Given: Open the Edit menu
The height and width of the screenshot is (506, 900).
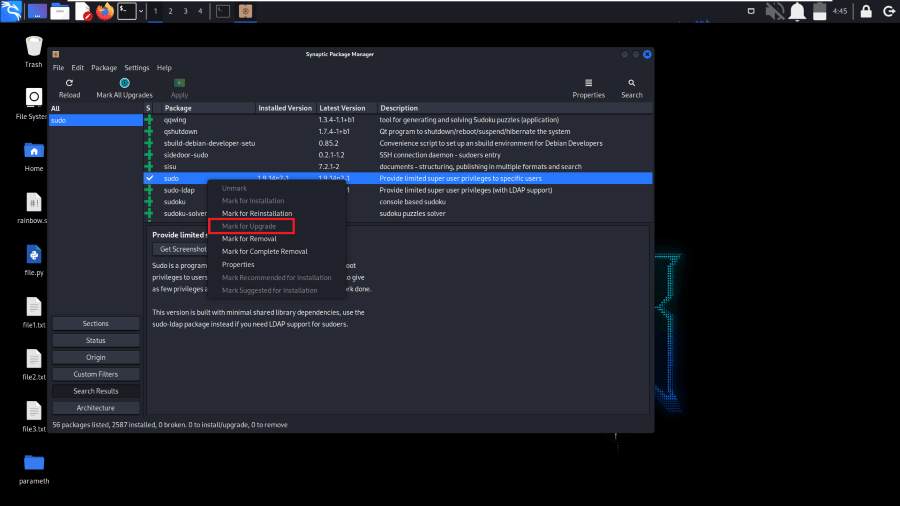Looking at the screenshot, I should click(x=77, y=68).
